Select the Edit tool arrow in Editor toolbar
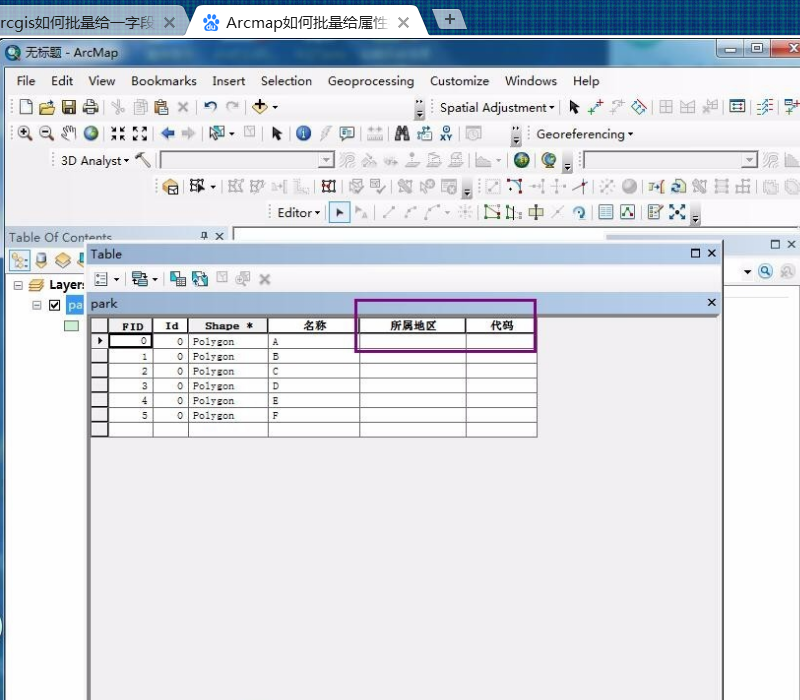This screenshot has height=700, width=800. coord(340,212)
